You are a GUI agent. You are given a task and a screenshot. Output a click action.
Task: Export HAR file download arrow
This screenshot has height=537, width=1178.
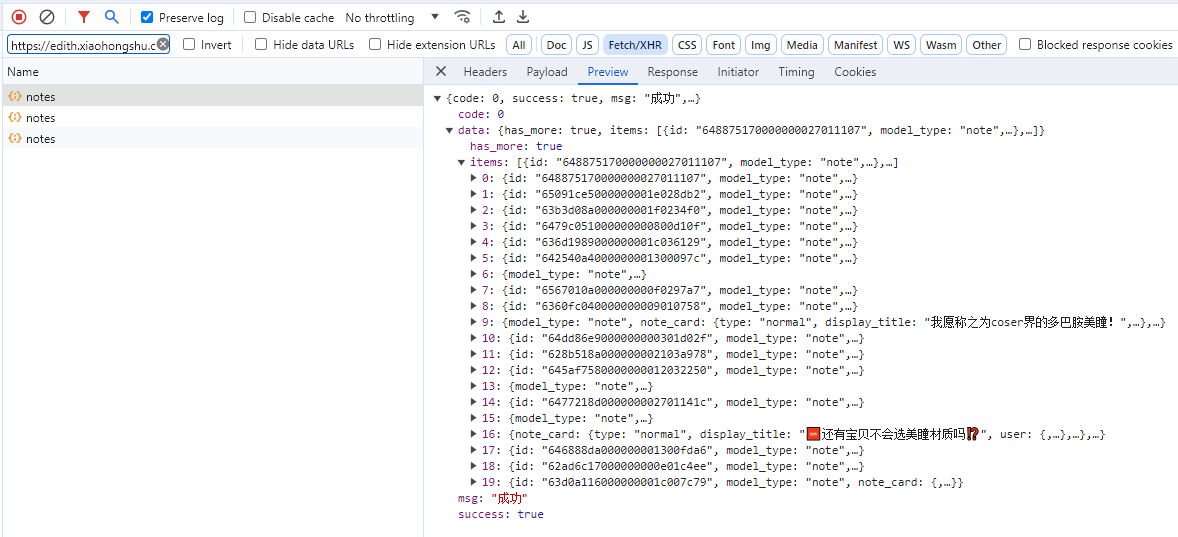(x=523, y=17)
